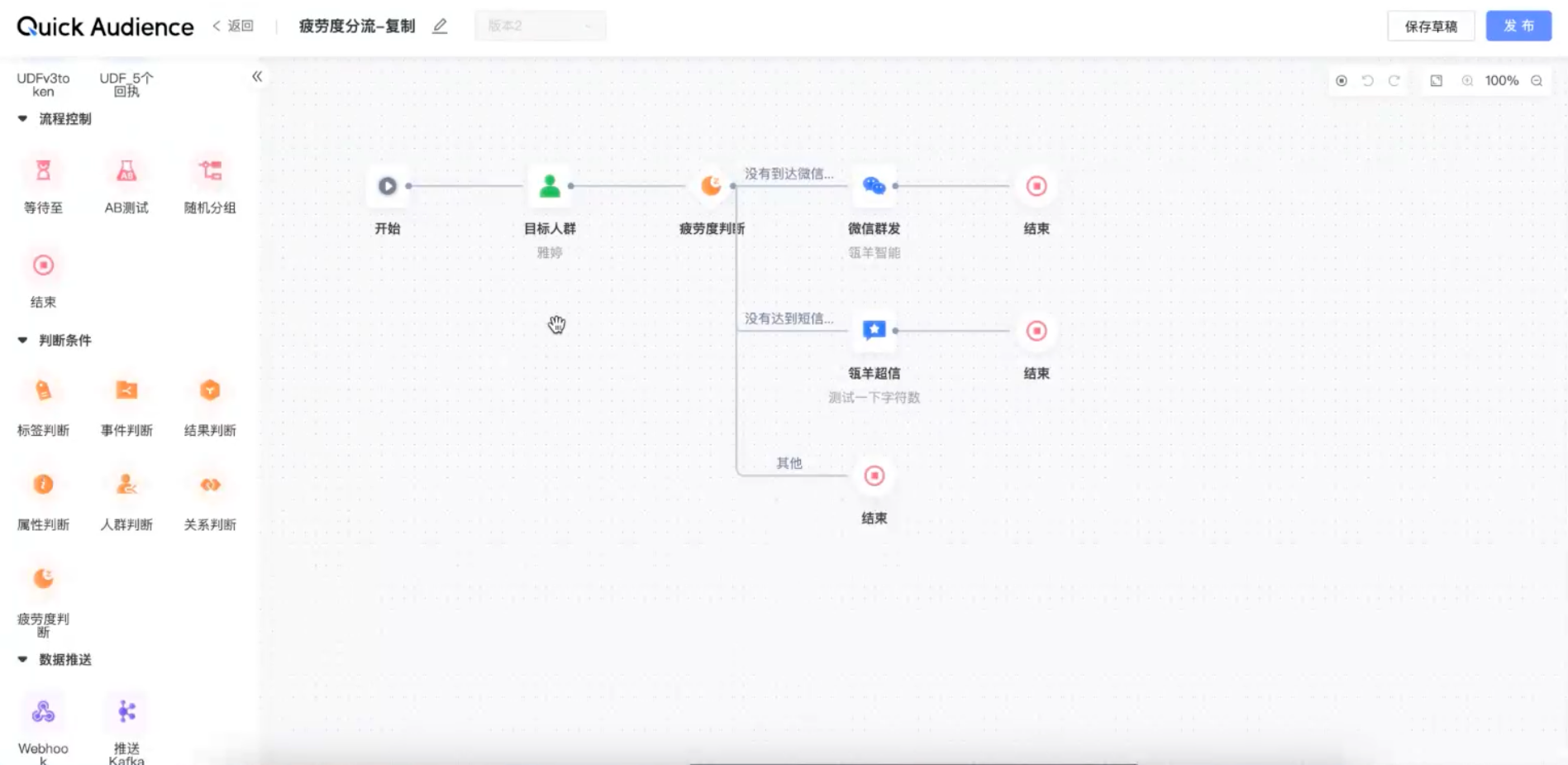Collapse the 数据推送 section

22,660
